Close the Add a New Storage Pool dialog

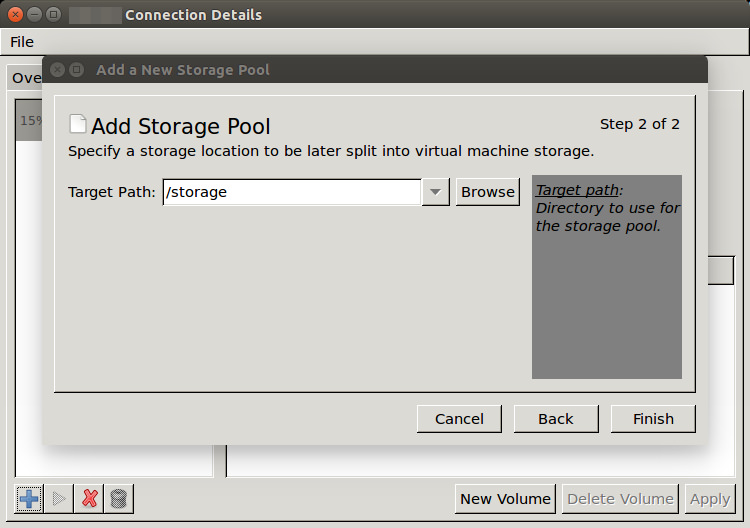pyautogui.click(x=58, y=70)
